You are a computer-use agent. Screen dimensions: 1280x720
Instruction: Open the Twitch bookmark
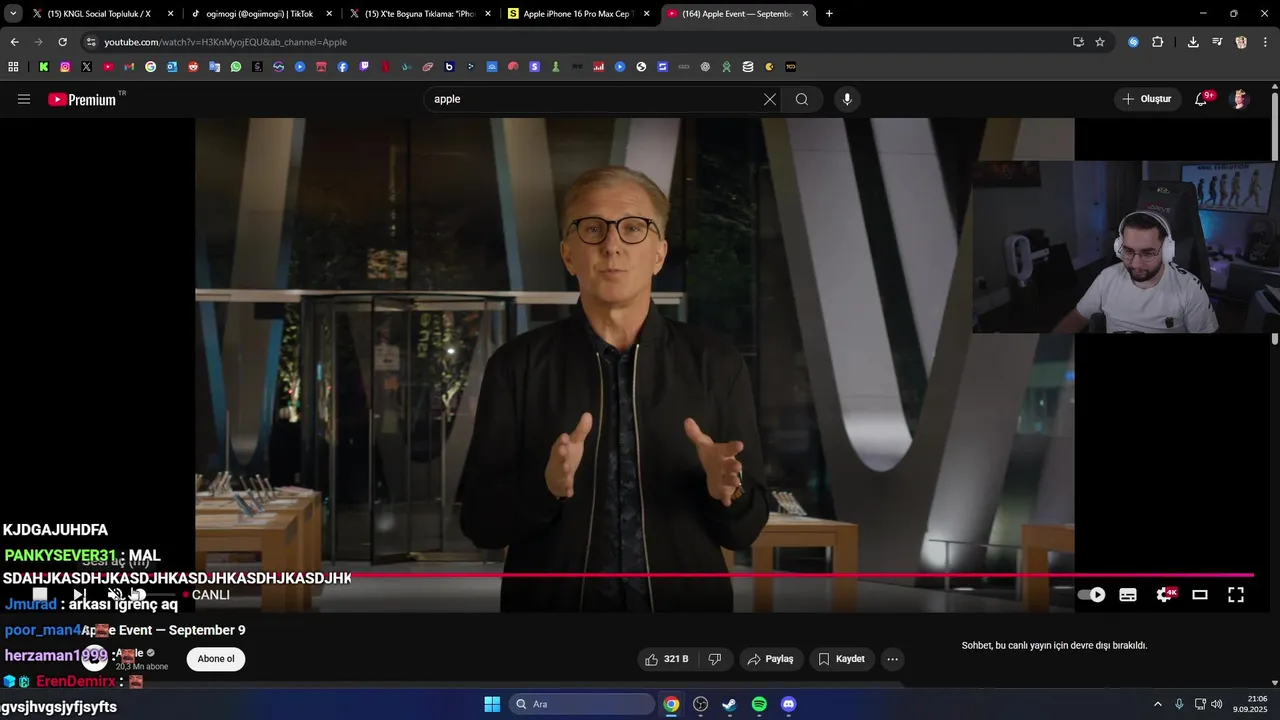(364, 67)
